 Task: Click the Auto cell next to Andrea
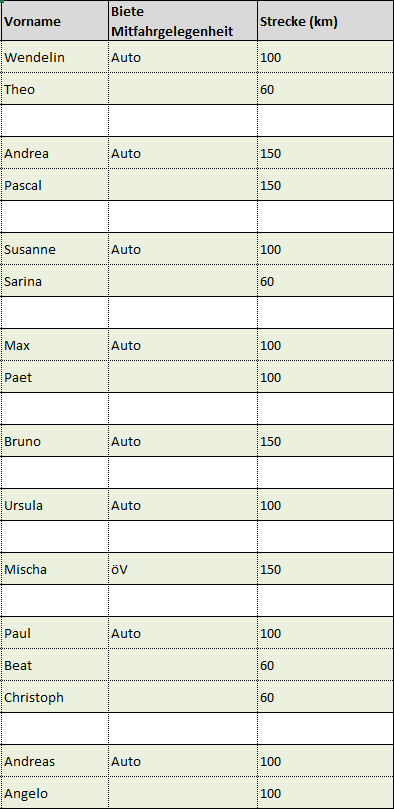(183, 153)
